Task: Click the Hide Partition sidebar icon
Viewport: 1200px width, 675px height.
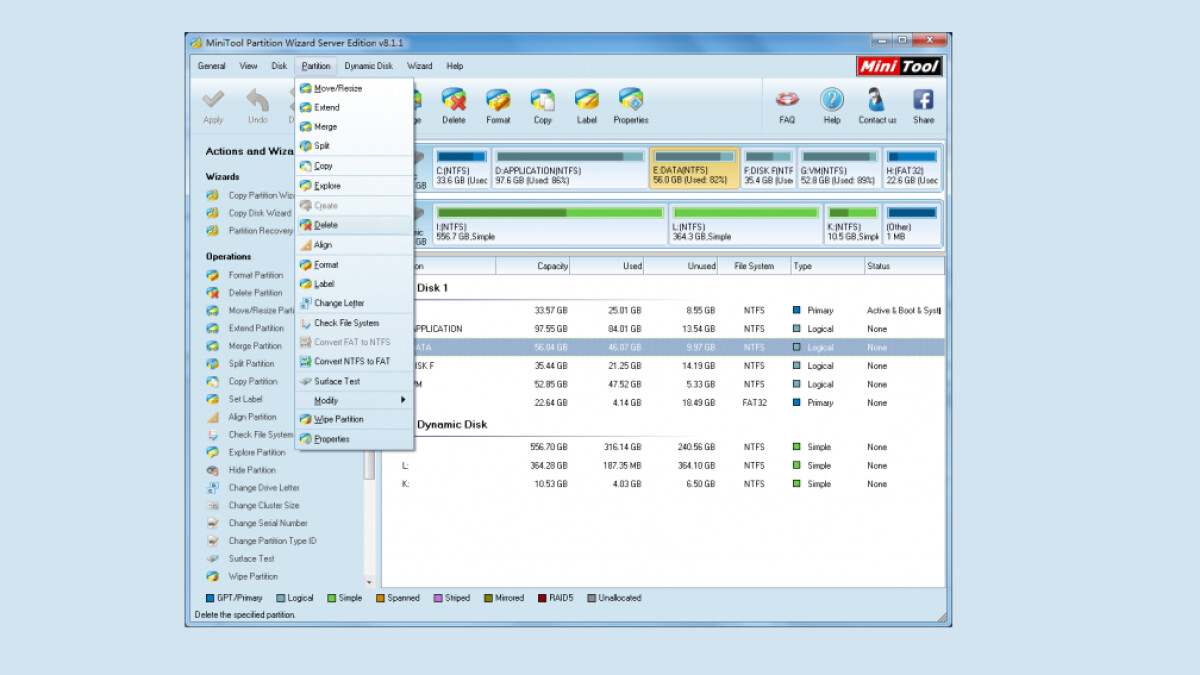Action: pyautogui.click(x=213, y=470)
